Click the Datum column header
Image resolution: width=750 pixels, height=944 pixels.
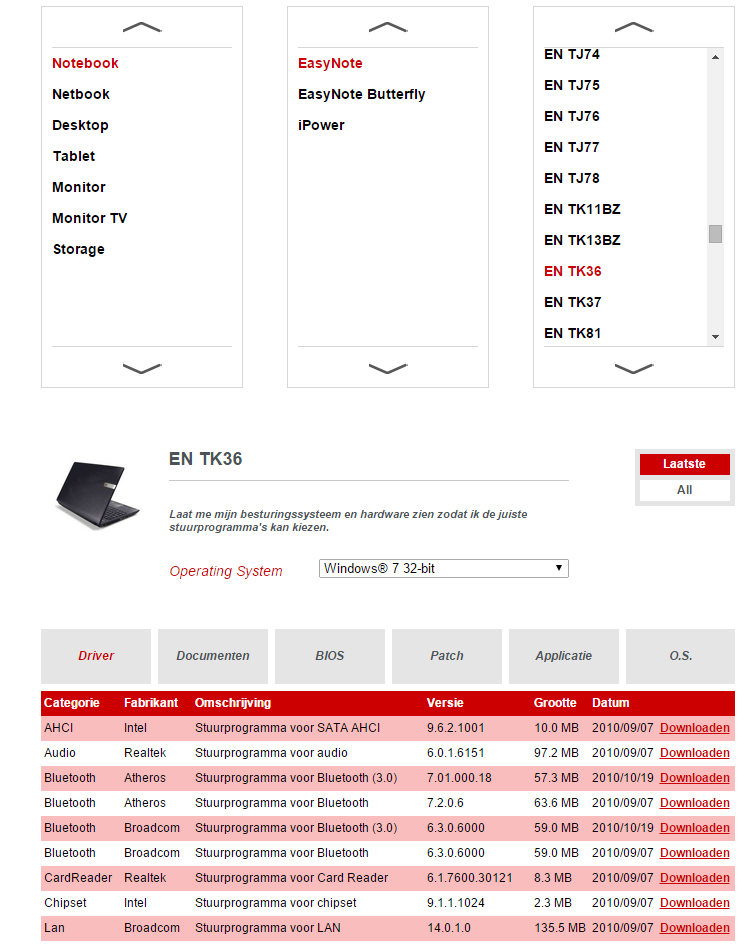click(610, 703)
